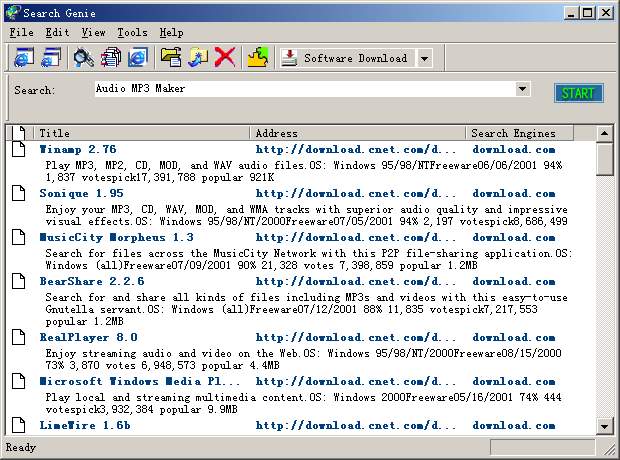Expand the Search history dropdown arrow

[x=522, y=89]
